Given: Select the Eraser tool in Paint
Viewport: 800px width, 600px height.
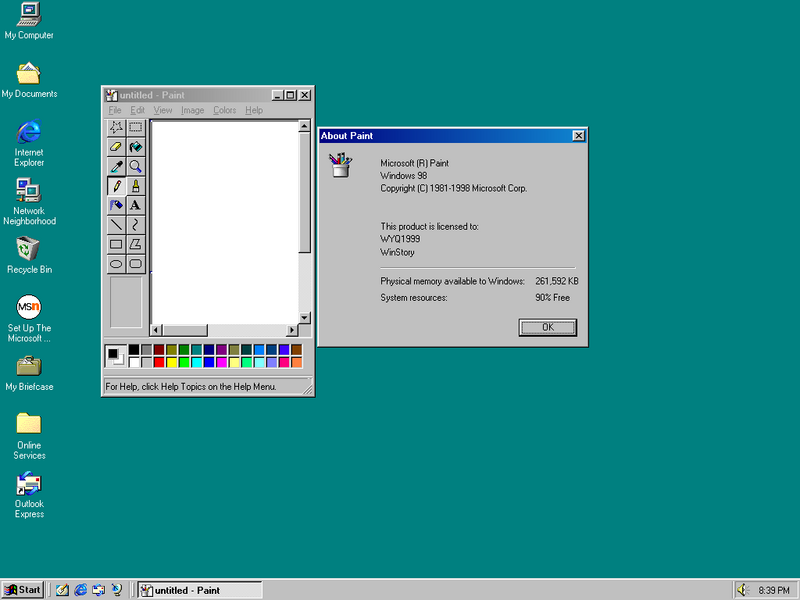Looking at the screenshot, I should pos(116,147).
